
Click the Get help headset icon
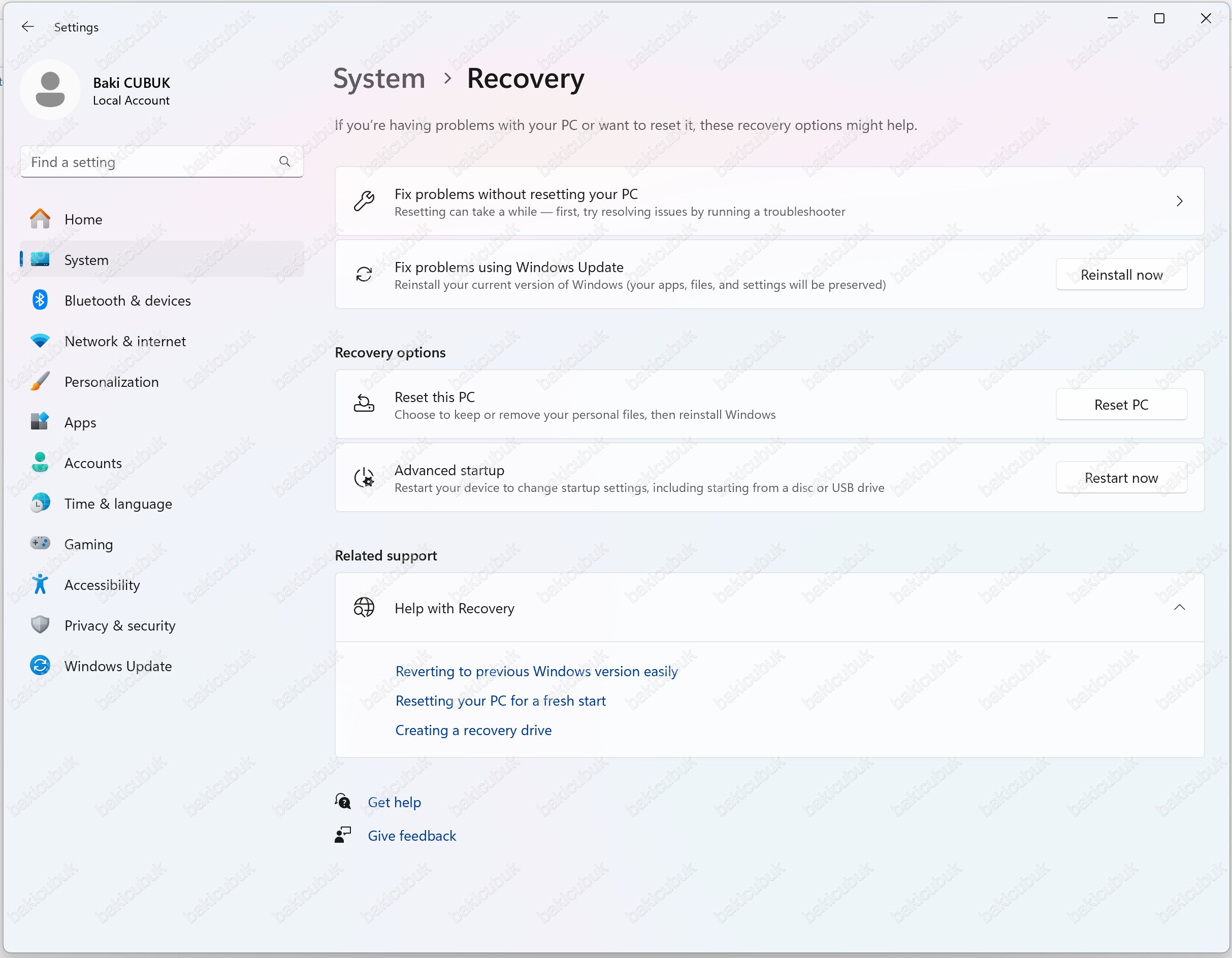[x=343, y=801]
